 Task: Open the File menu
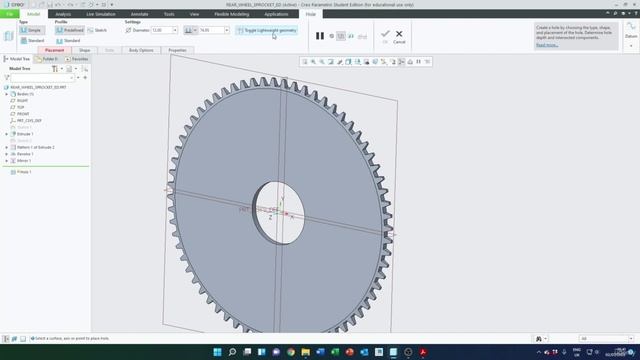(x=9, y=14)
